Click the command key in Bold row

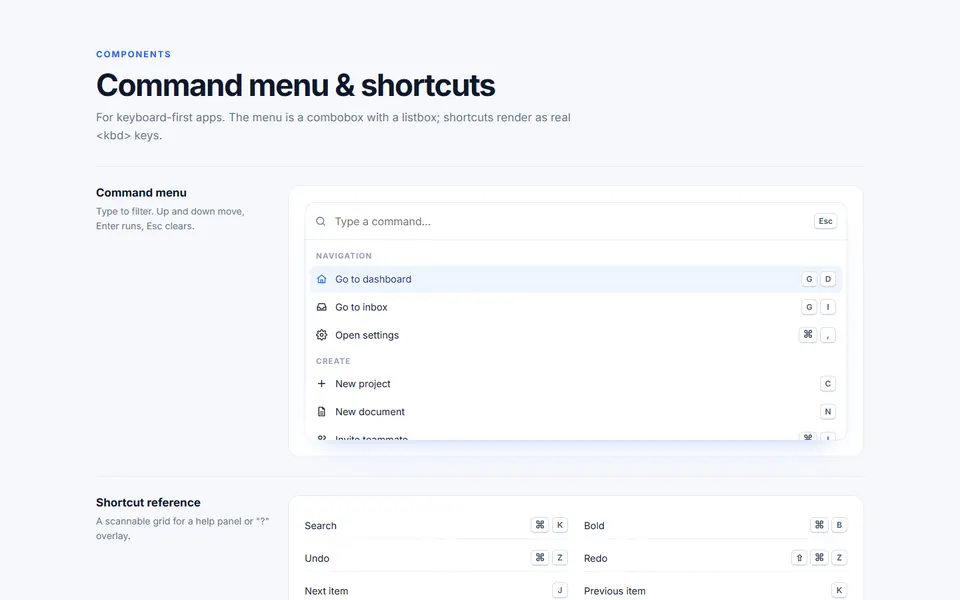(819, 525)
